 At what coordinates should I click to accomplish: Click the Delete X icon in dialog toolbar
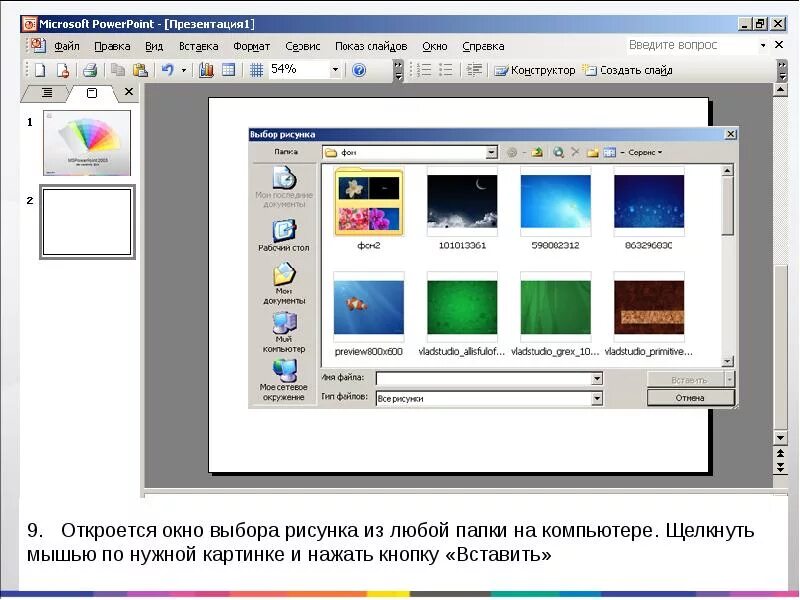[575, 152]
